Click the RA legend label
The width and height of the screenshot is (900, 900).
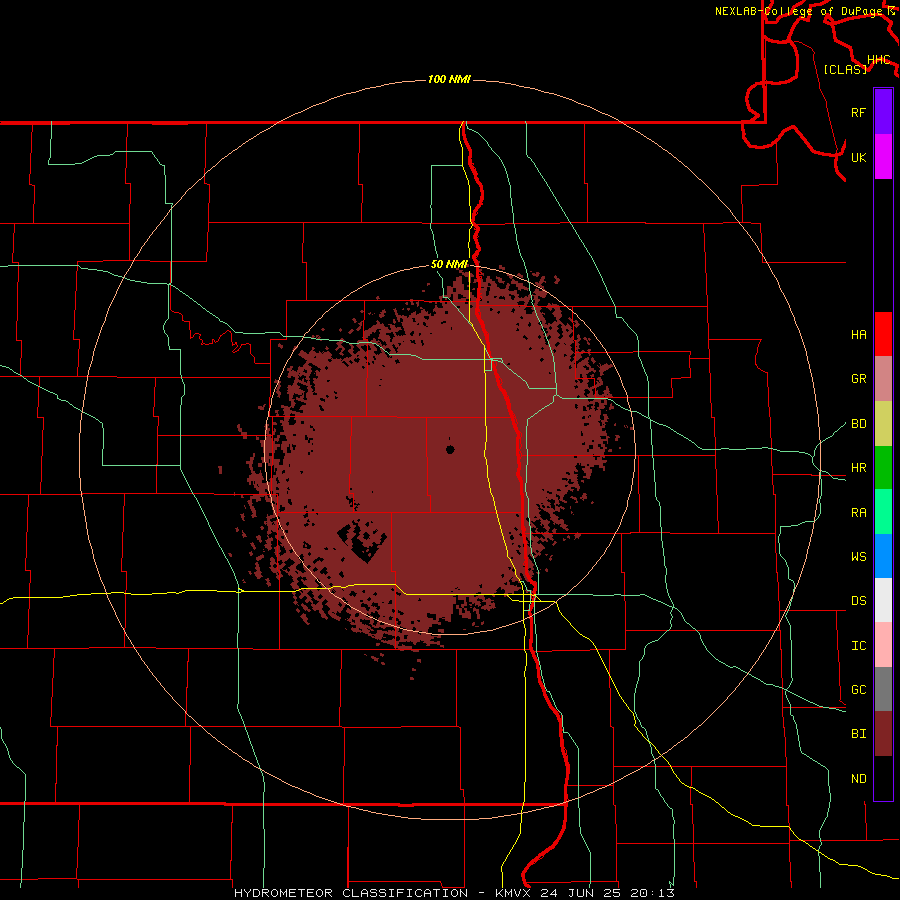(858, 513)
